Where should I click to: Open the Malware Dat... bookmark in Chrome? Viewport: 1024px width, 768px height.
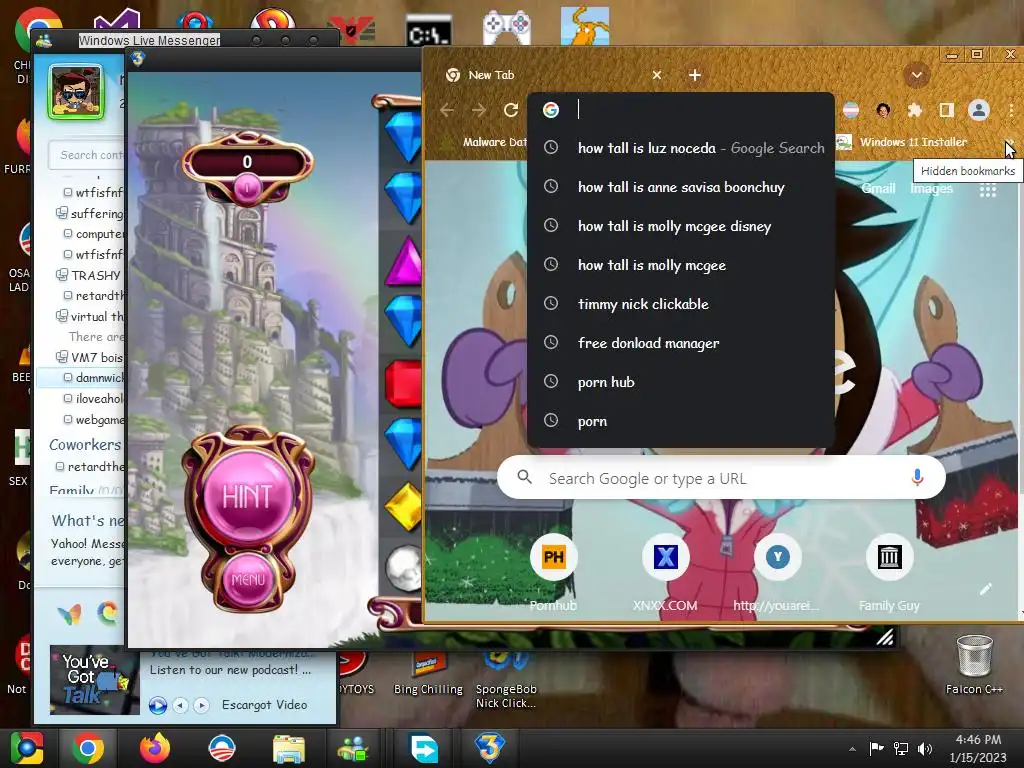(x=486, y=142)
